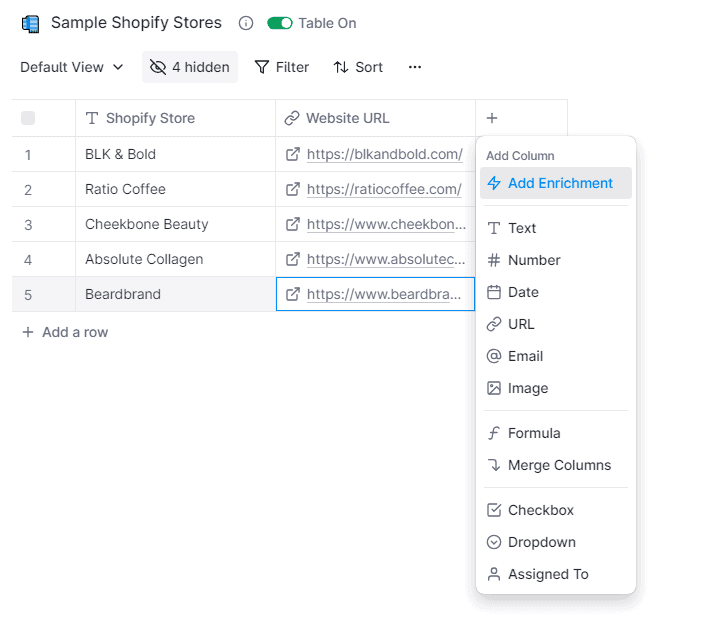
Task: Select the Beardbrand cell
Action: [x=176, y=294]
